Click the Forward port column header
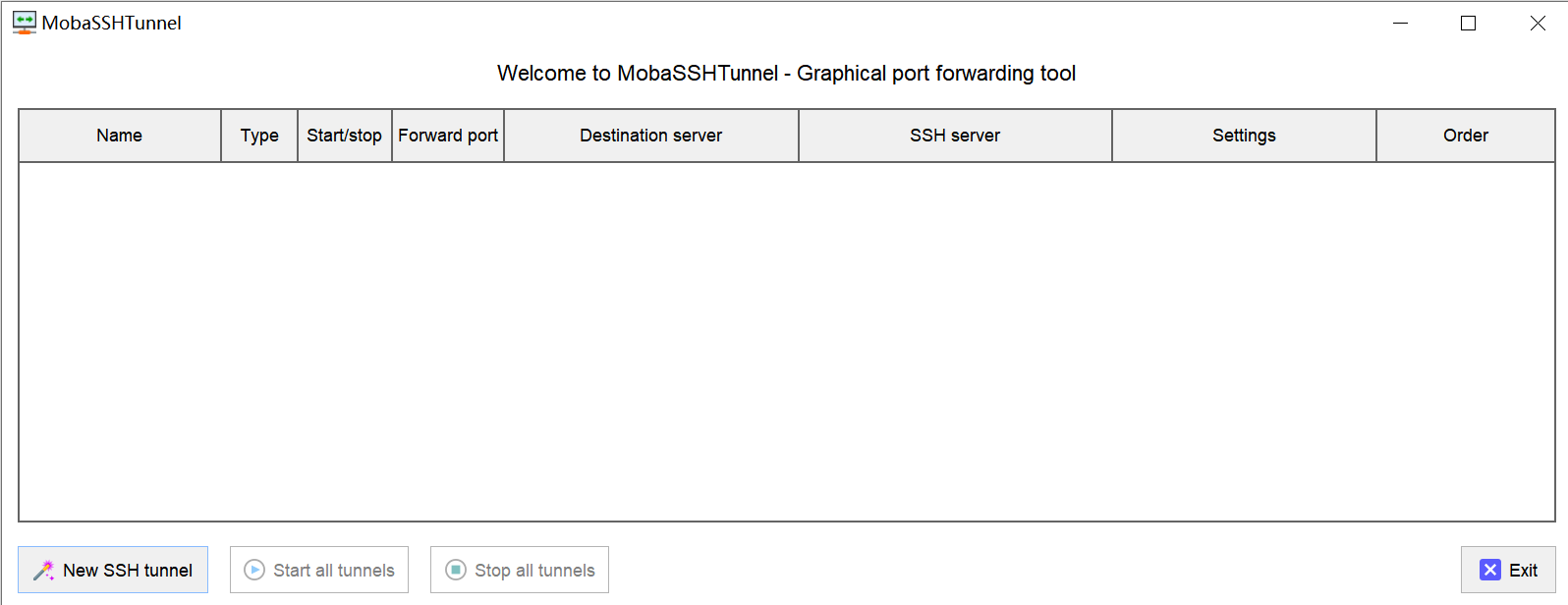 click(x=448, y=136)
